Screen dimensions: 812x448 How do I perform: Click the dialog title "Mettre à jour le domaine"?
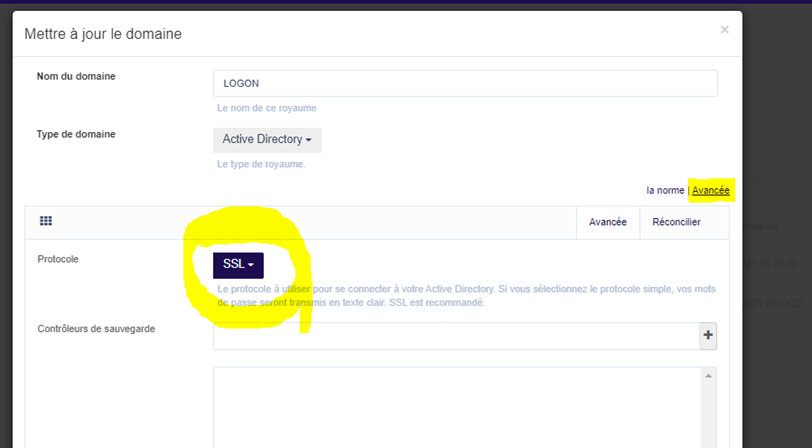103,34
